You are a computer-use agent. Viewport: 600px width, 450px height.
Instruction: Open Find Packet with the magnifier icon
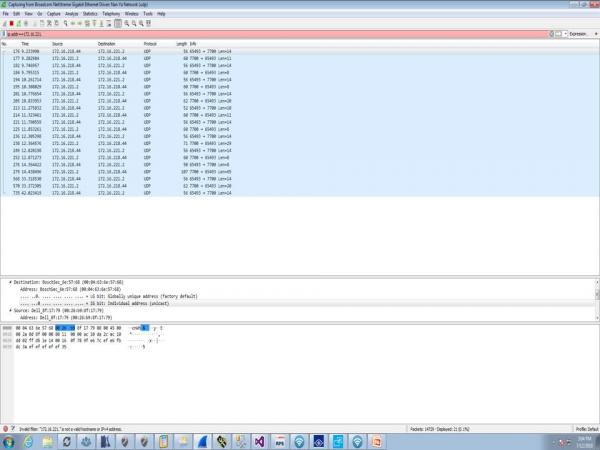(x=65, y=23)
